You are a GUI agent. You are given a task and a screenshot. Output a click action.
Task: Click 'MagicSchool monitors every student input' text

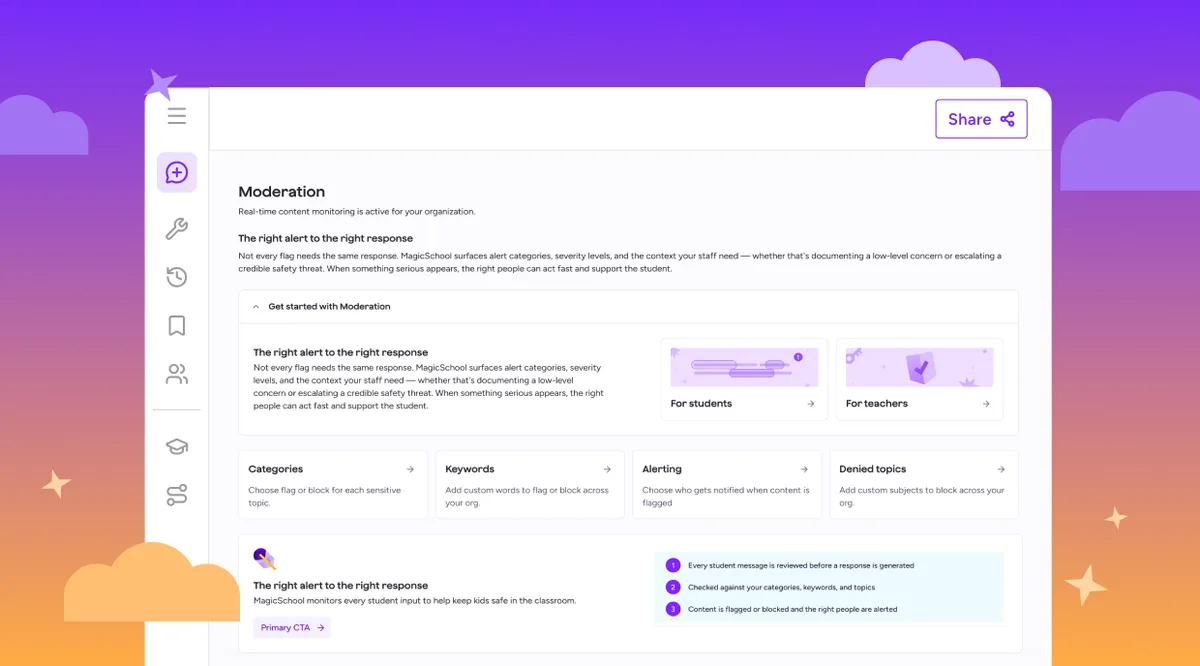click(415, 601)
